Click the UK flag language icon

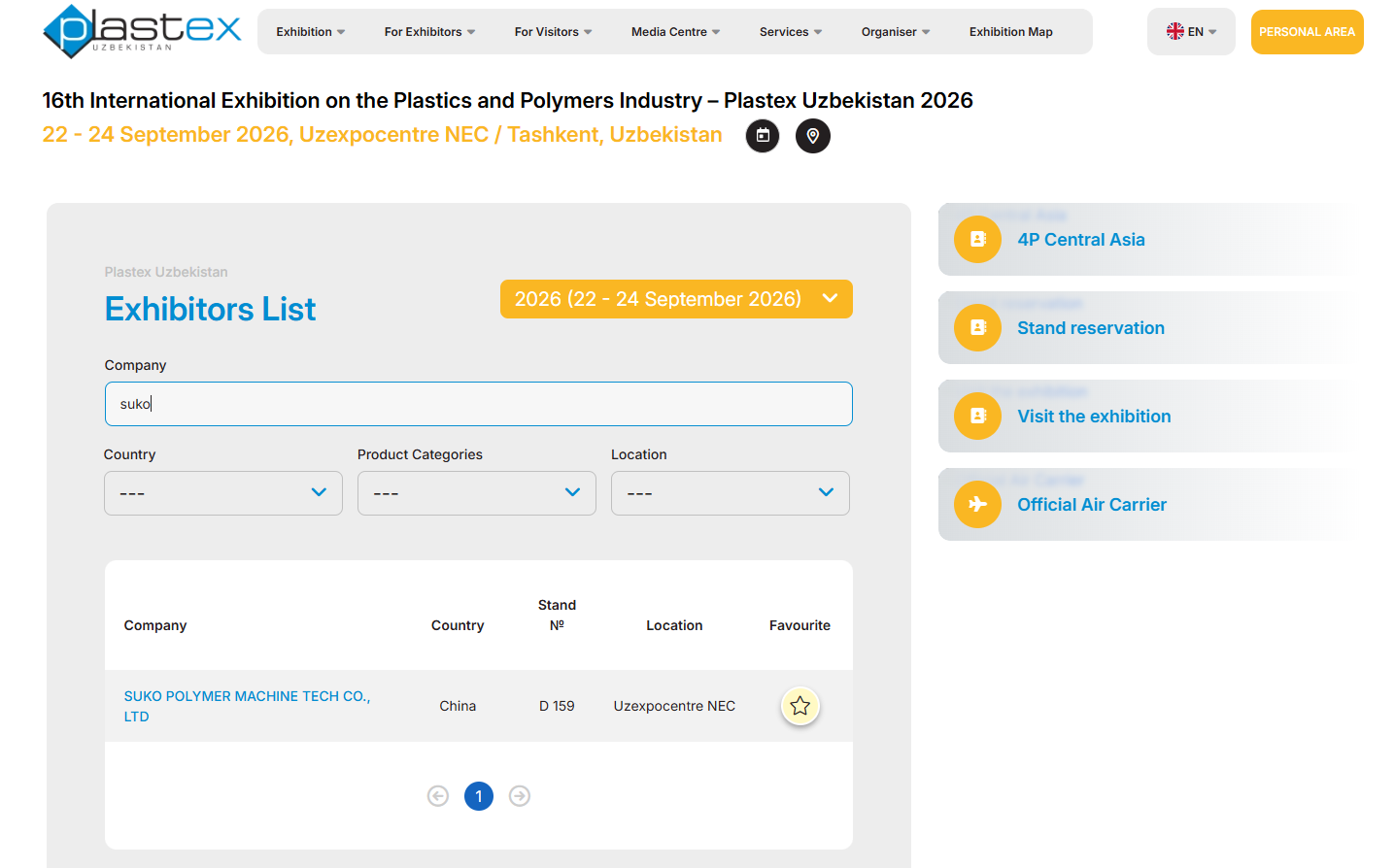pos(1174,32)
